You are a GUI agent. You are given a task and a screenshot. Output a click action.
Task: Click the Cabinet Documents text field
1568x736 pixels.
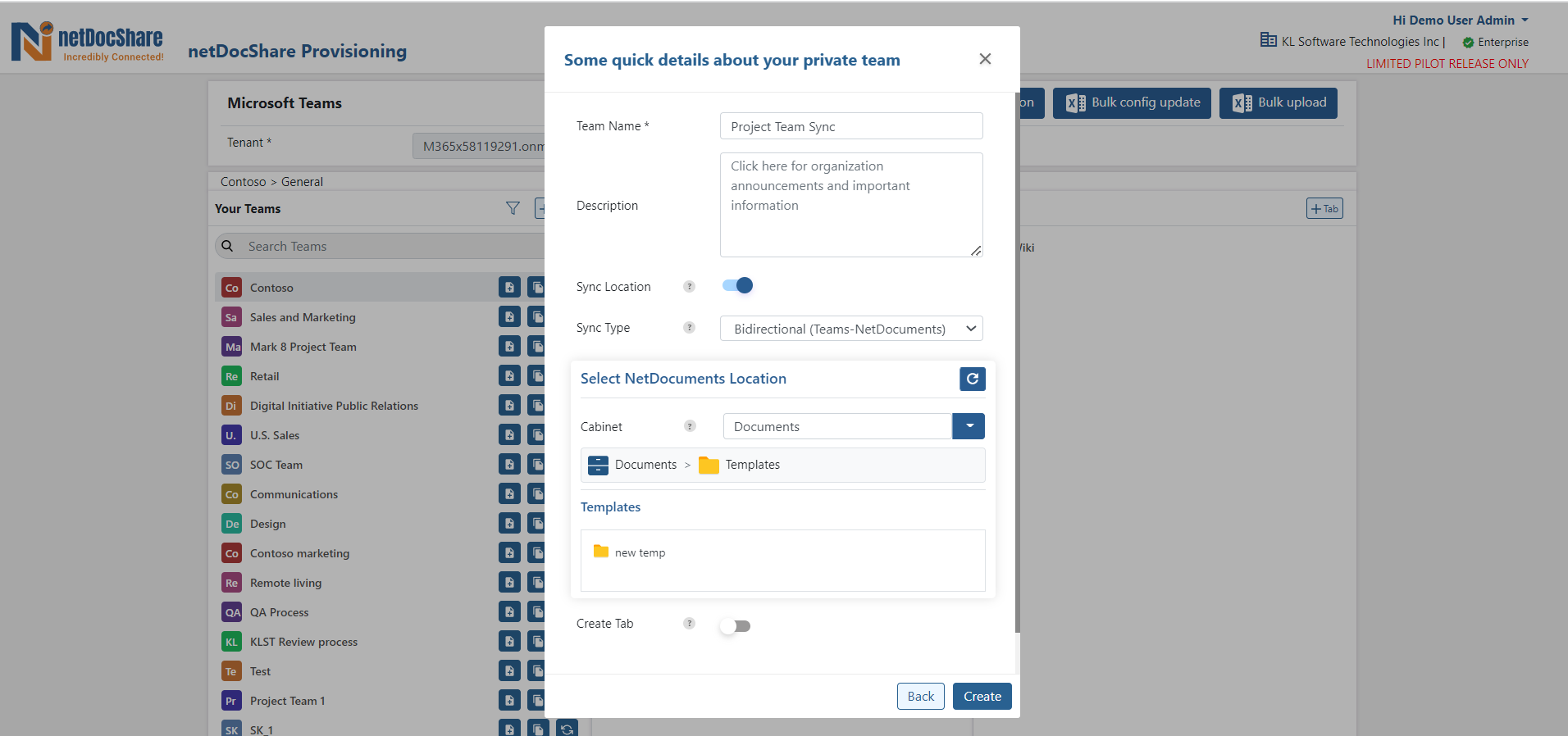(837, 426)
